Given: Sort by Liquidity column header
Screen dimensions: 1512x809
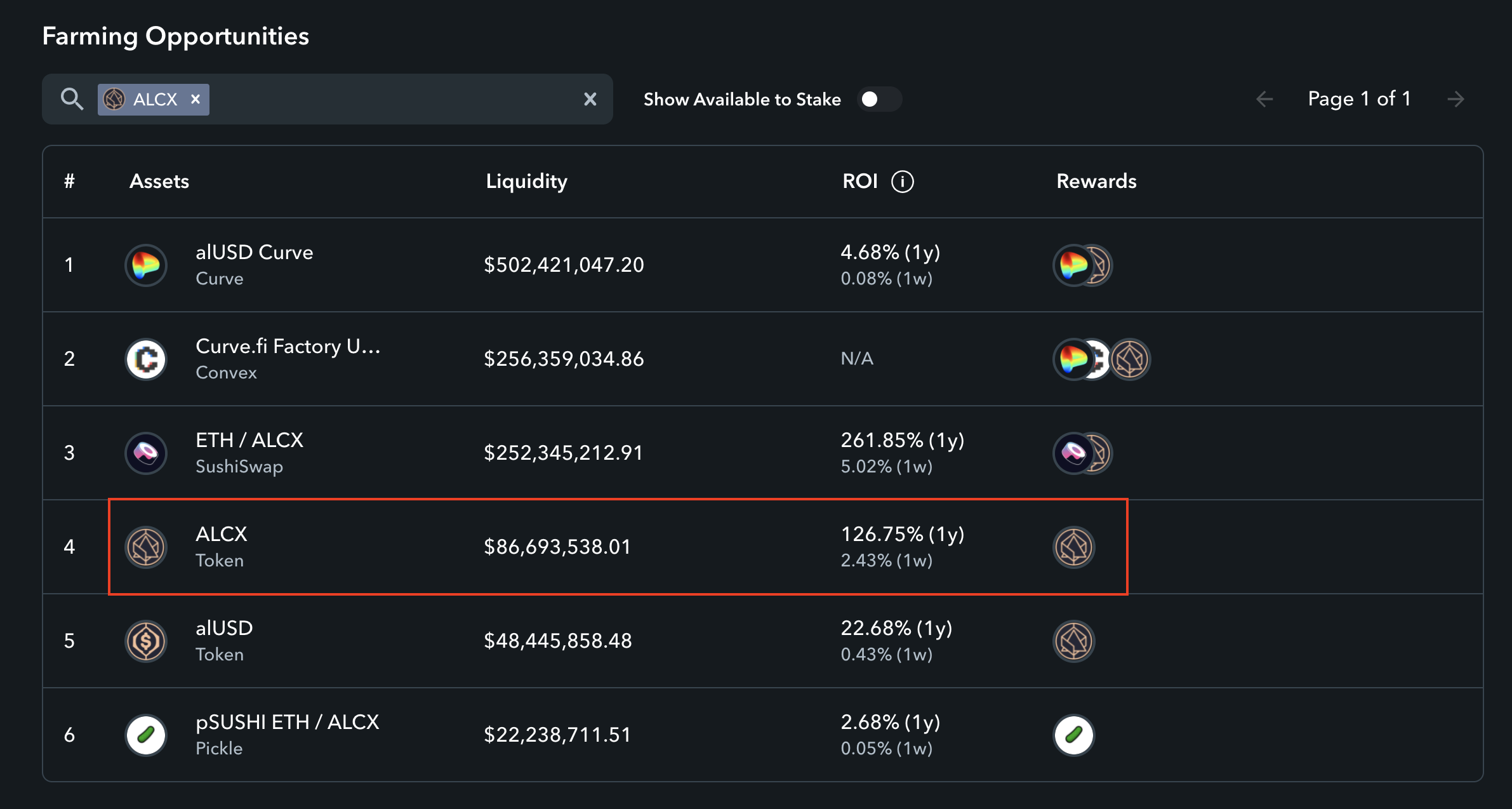Looking at the screenshot, I should coord(526,182).
